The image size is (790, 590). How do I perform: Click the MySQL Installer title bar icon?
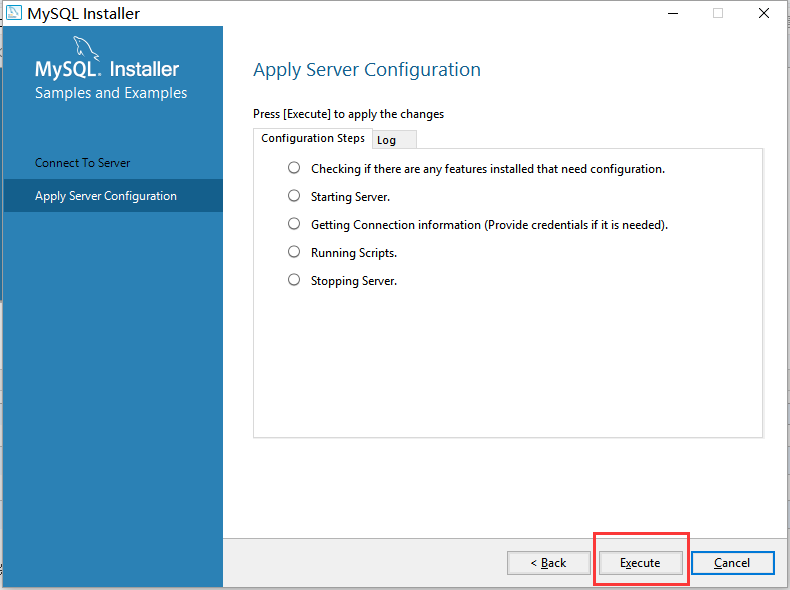coord(14,12)
